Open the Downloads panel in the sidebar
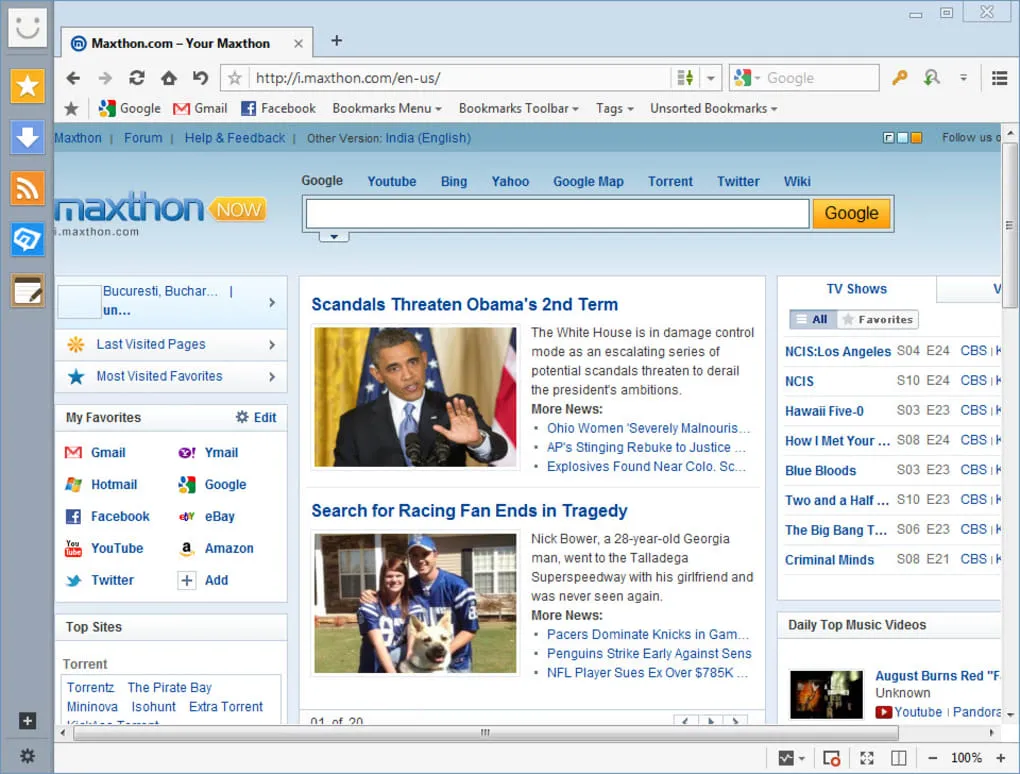Image resolution: width=1020 pixels, height=774 pixels. pyautogui.click(x=27, y=135)
